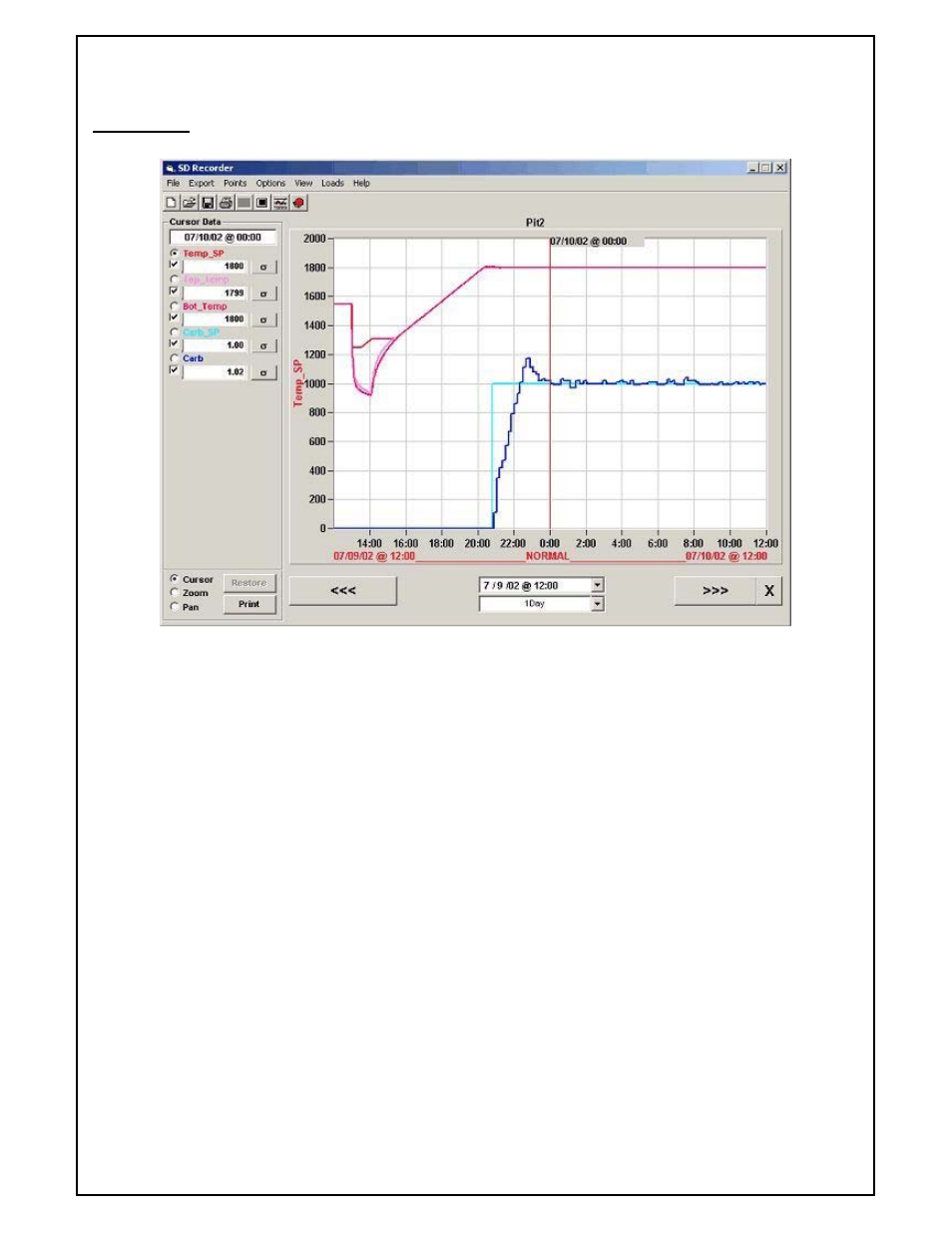The width and height of the screenshot is (952, 1233).
Task: Select the Carb_SP radio button
Action: point(175,331)
